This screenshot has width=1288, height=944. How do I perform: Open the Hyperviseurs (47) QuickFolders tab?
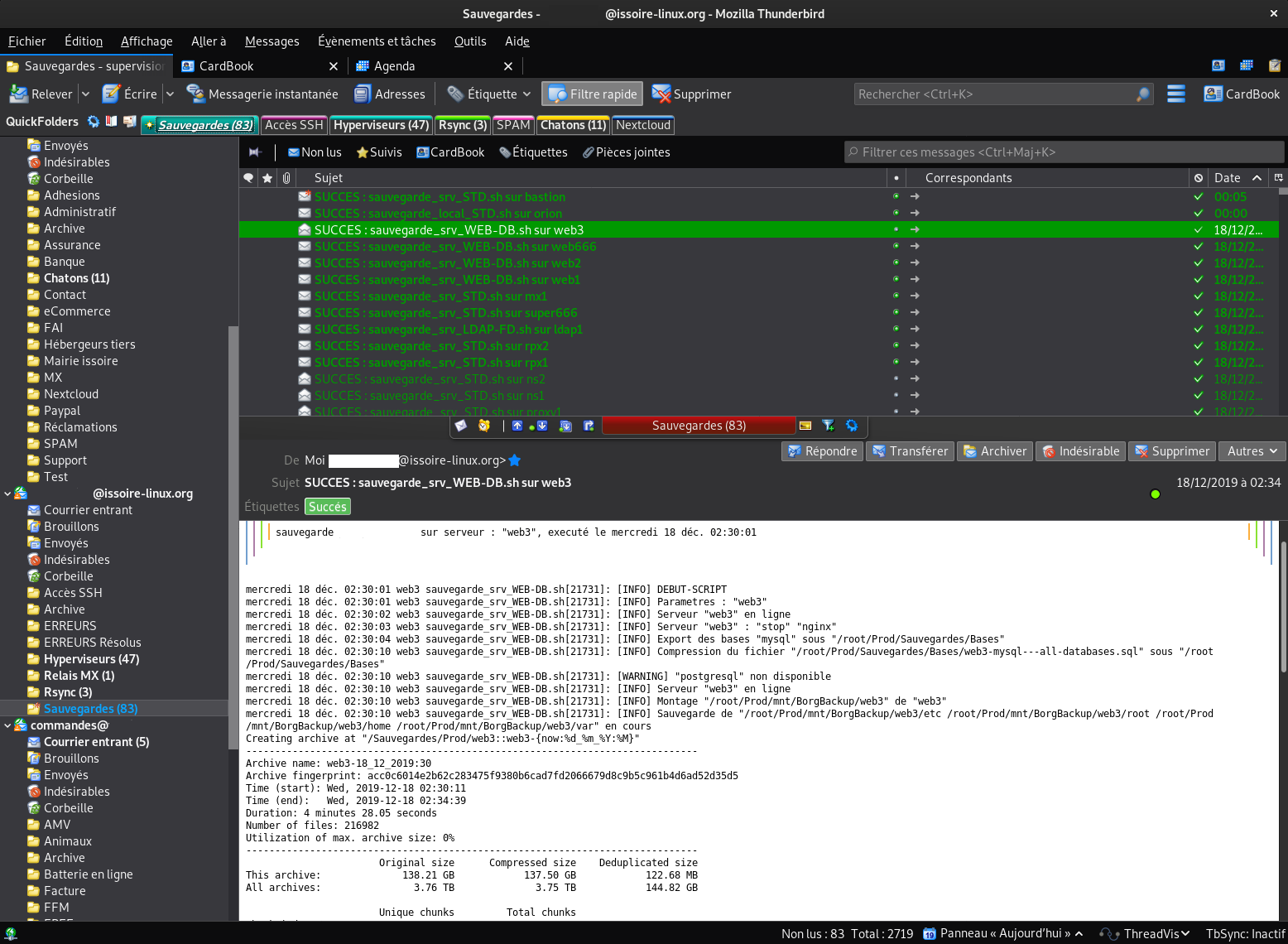click(x=381, y=125)
